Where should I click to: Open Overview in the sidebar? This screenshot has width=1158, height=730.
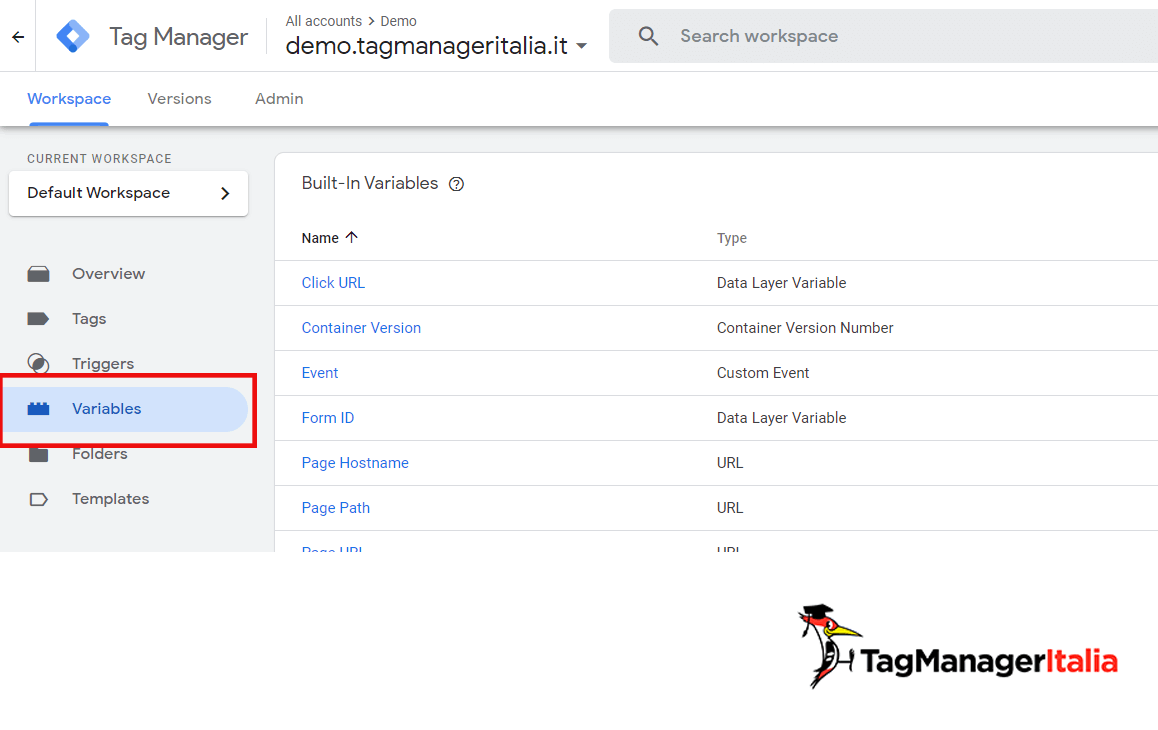tap(109, 274)
